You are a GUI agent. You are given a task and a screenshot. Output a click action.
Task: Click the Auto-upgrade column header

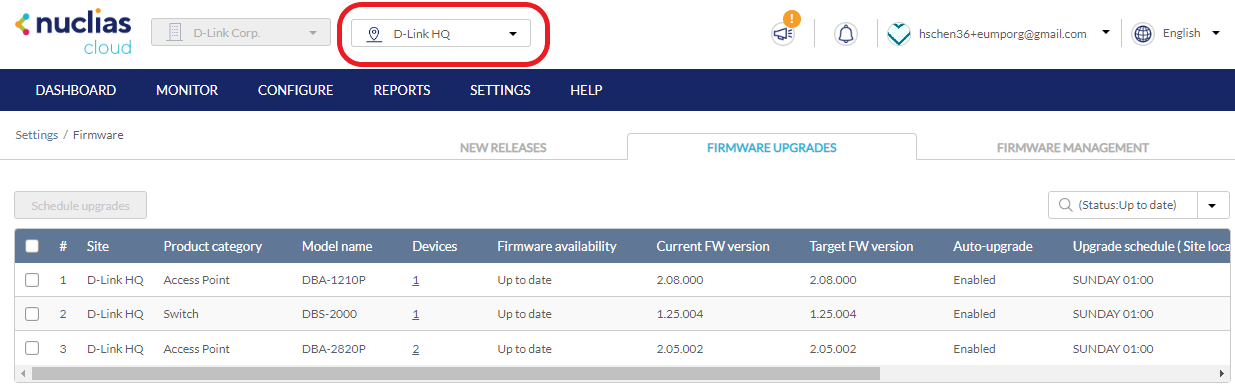pyautogui.click(x=992, y=246)
